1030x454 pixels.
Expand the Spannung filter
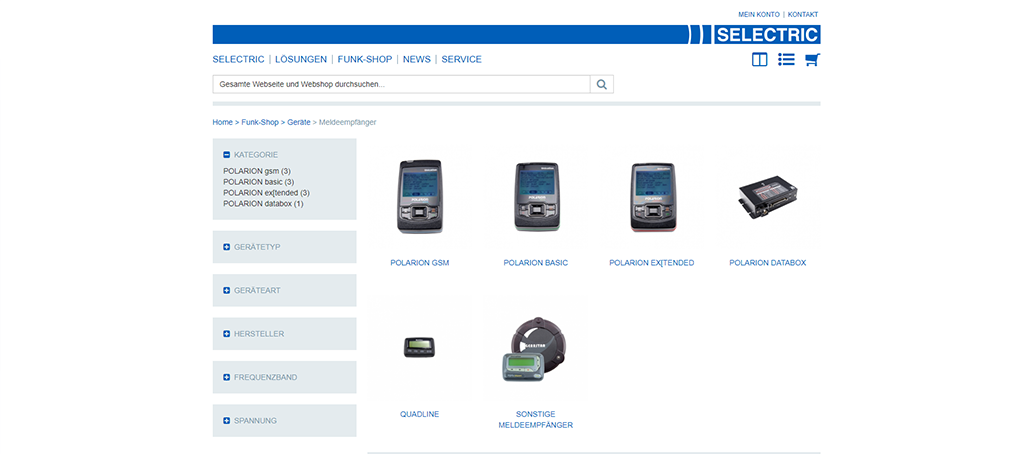point(227,421)
